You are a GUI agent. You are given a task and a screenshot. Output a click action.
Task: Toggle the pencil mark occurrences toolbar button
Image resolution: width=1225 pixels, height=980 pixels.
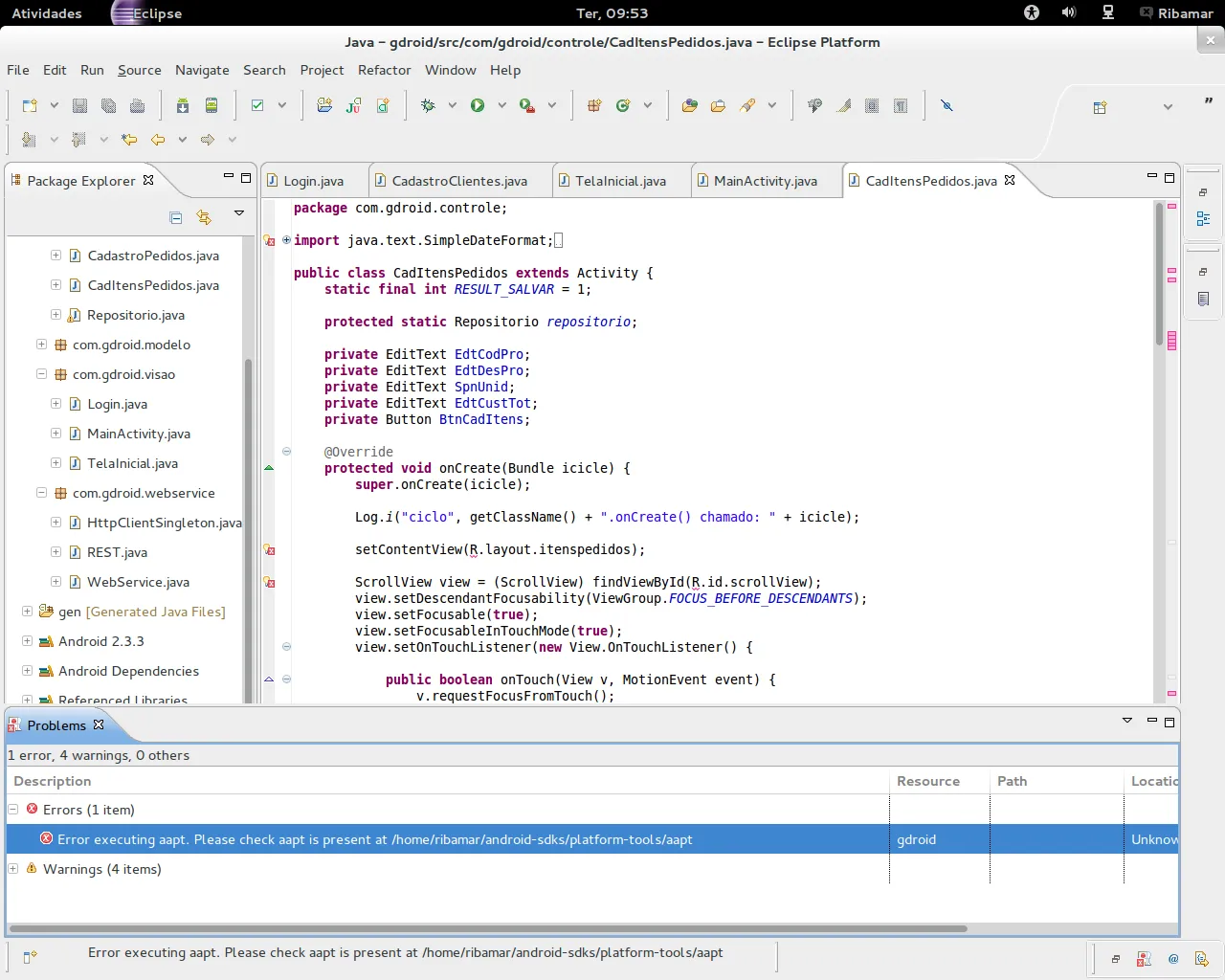tap(843, 105)
